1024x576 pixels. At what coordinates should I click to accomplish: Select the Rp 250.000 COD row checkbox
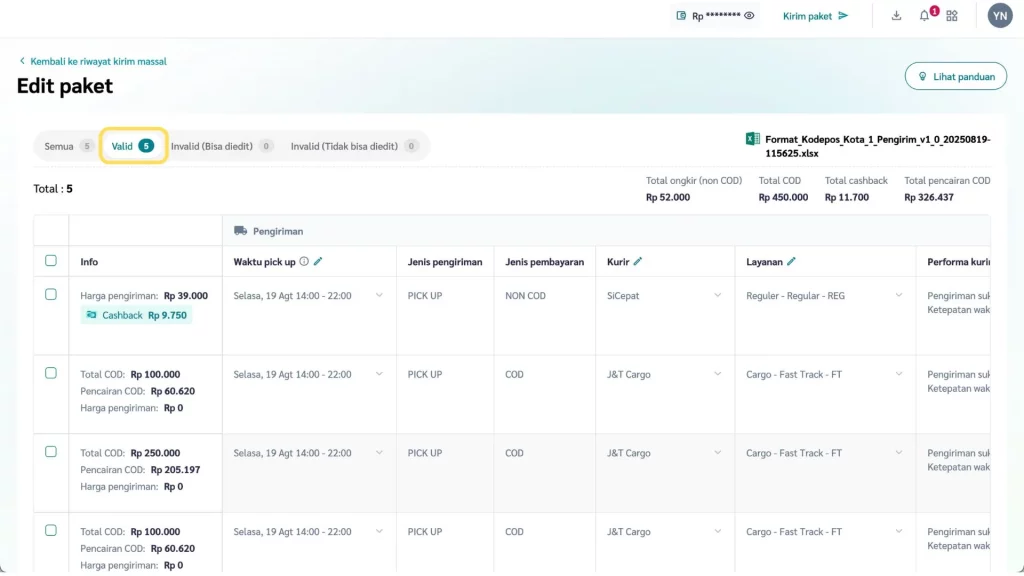pos(51,452)
